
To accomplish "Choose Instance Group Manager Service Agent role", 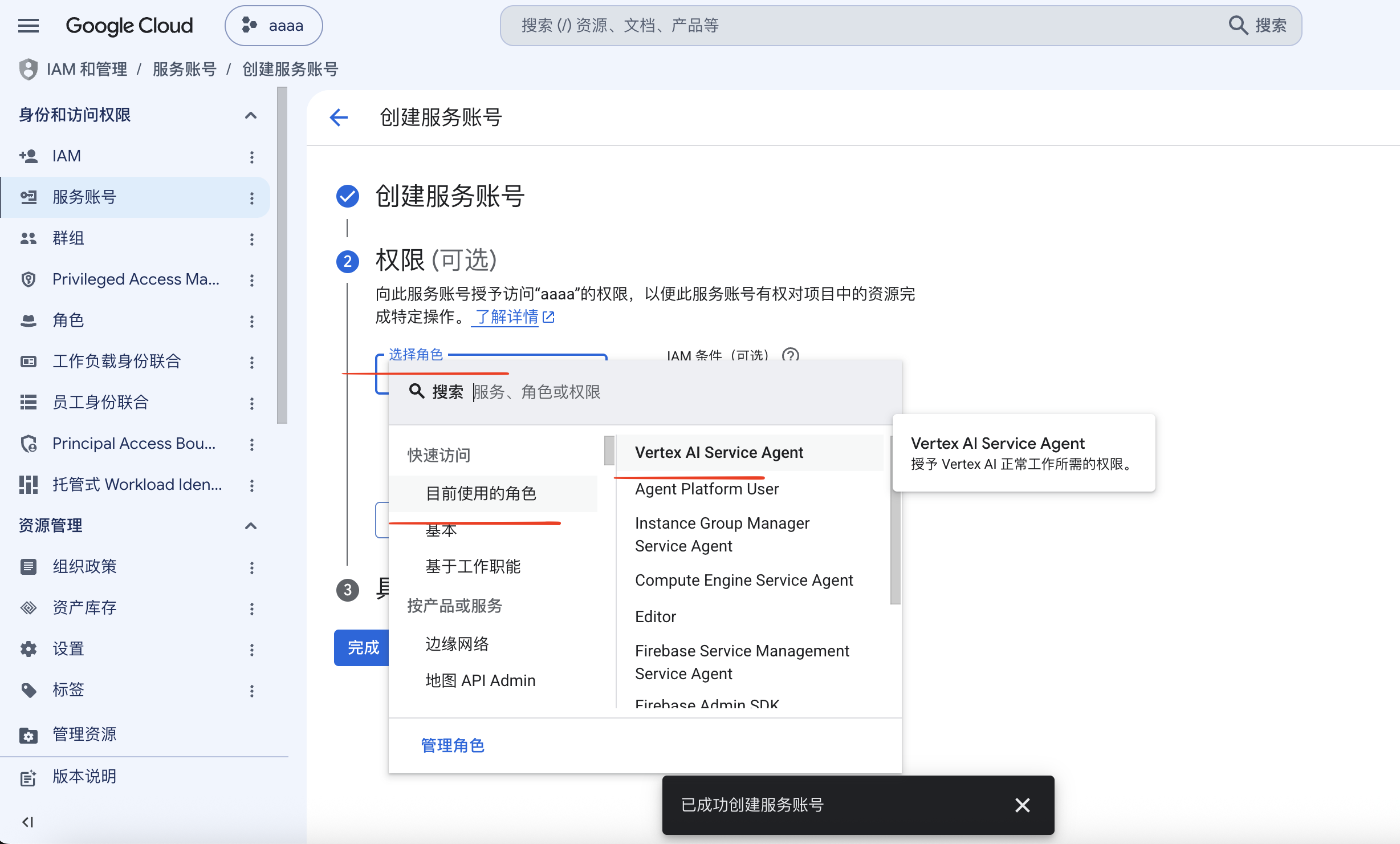I will [x=750, y=535].
